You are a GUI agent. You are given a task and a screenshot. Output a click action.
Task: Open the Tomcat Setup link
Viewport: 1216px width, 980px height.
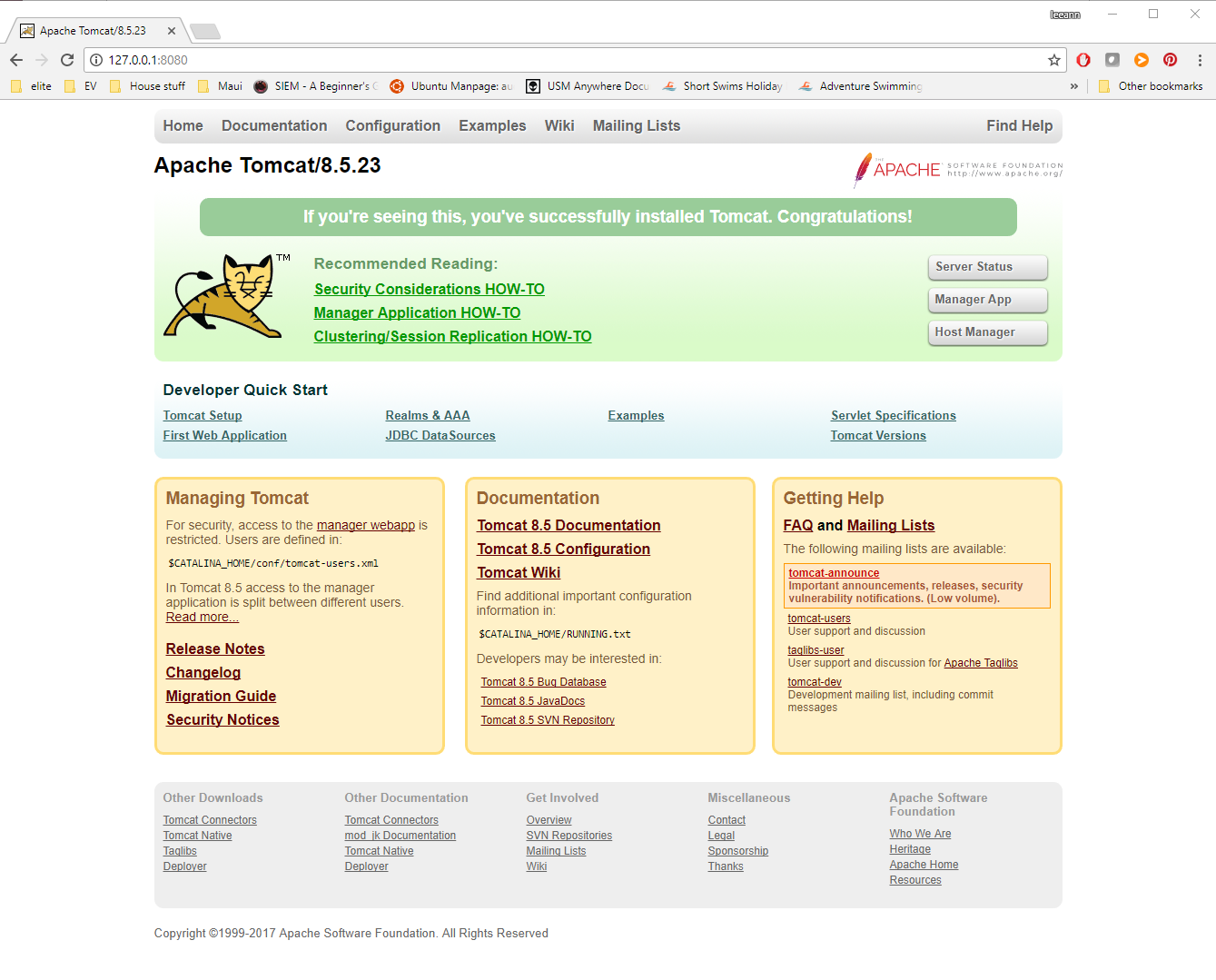point(203,416)
